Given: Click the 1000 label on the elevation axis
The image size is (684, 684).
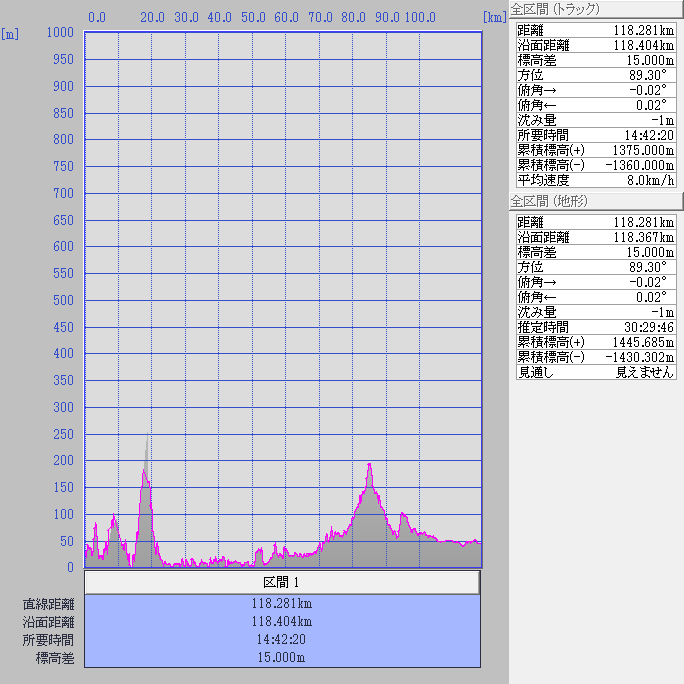Looking at the screenshot, I should click(x=60, y=33).
